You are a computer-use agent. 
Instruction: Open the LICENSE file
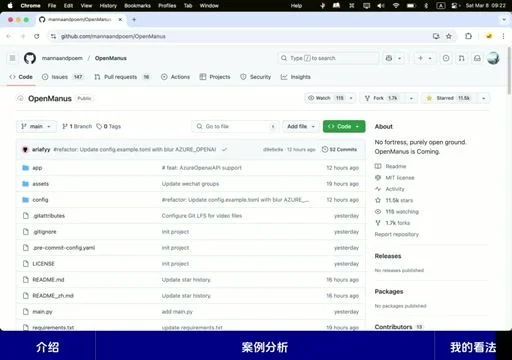click(x=43, y=264)
